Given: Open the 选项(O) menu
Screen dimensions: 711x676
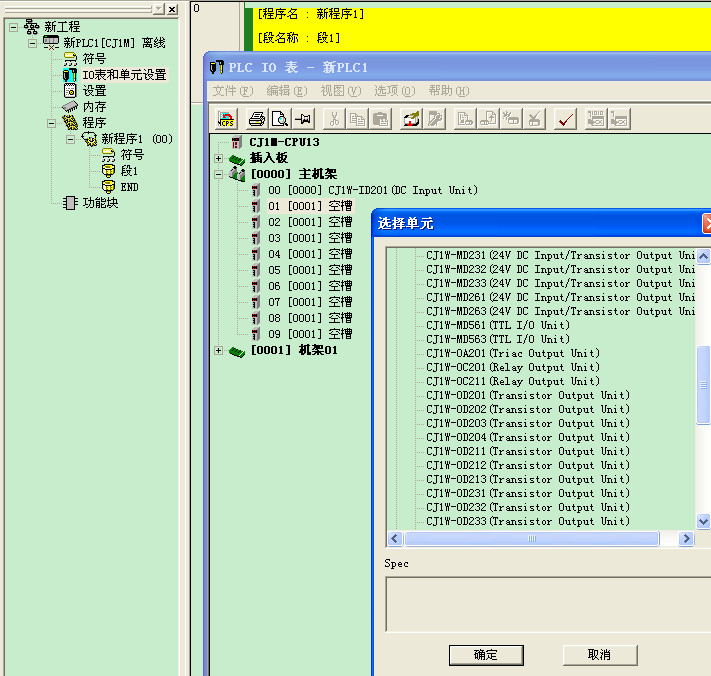Looking at the screenshot, I should (x=394, y=91).
